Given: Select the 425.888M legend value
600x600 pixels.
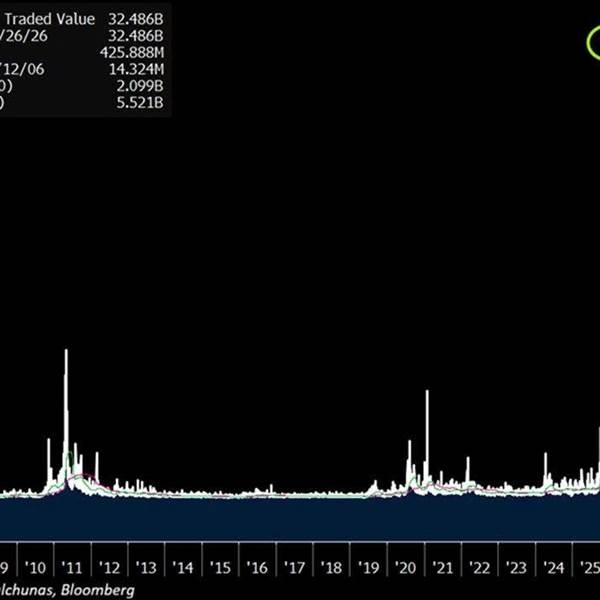Looking at the screenshot, I should [132, 52].
